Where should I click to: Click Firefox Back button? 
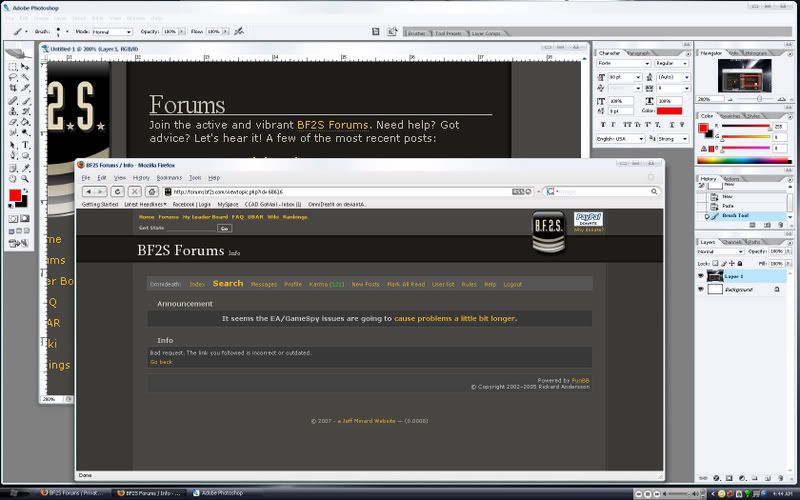coord(89,191)
